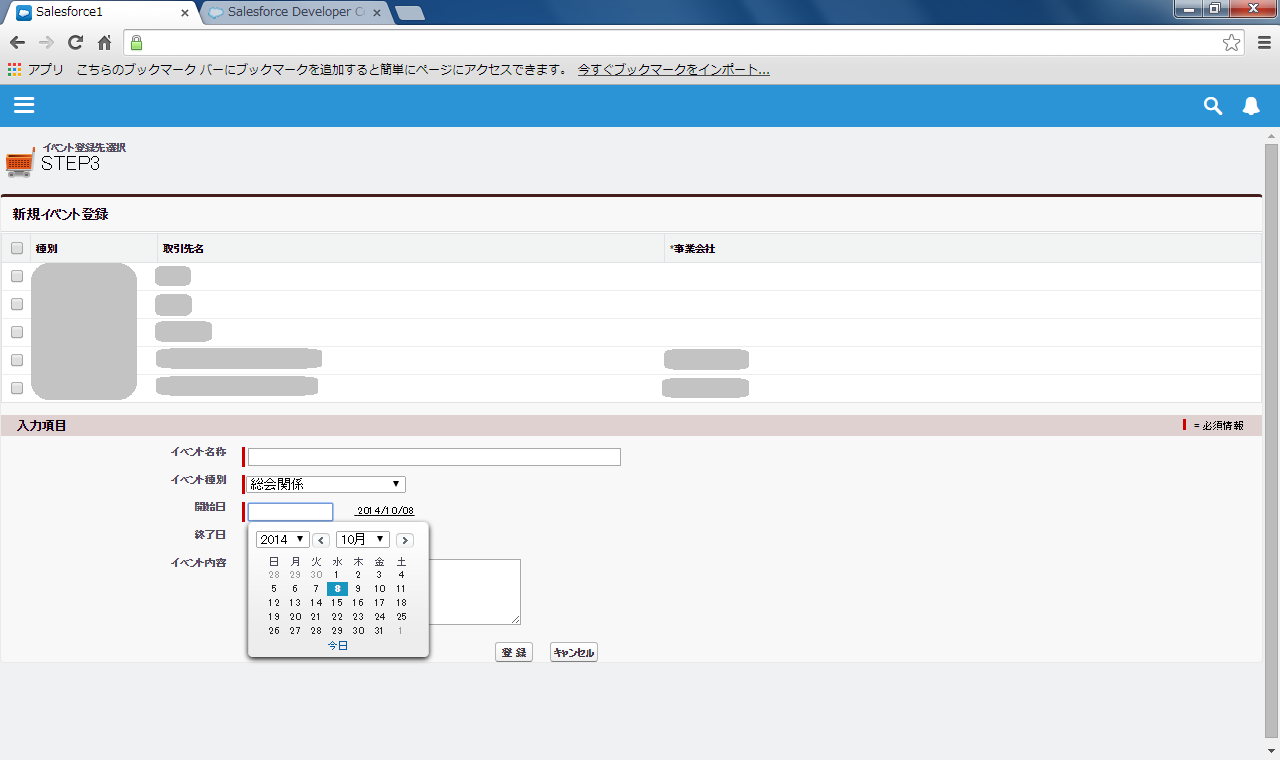Open the 2014 year dropdown in calendar
This screenshot has height=760, width=1280.
coord(283,540)
